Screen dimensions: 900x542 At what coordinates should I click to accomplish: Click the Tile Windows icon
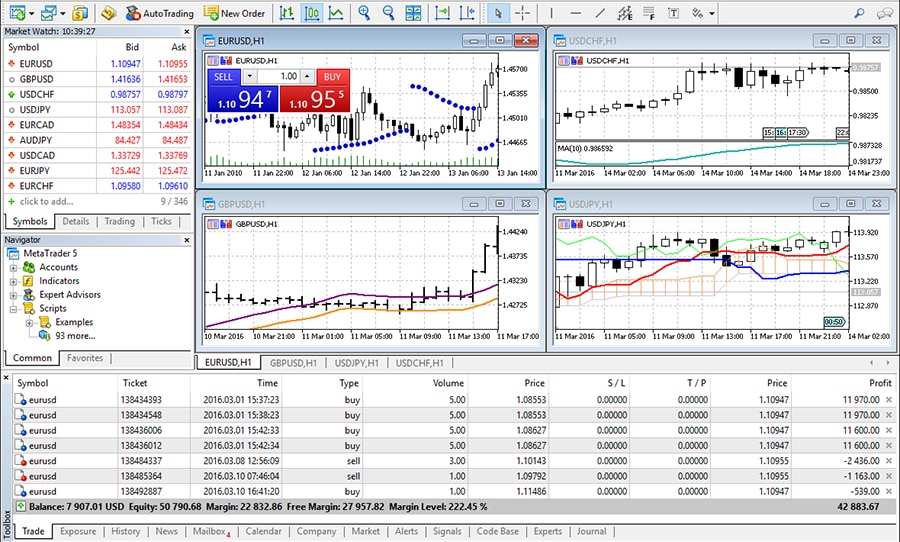tap(413, 13)
